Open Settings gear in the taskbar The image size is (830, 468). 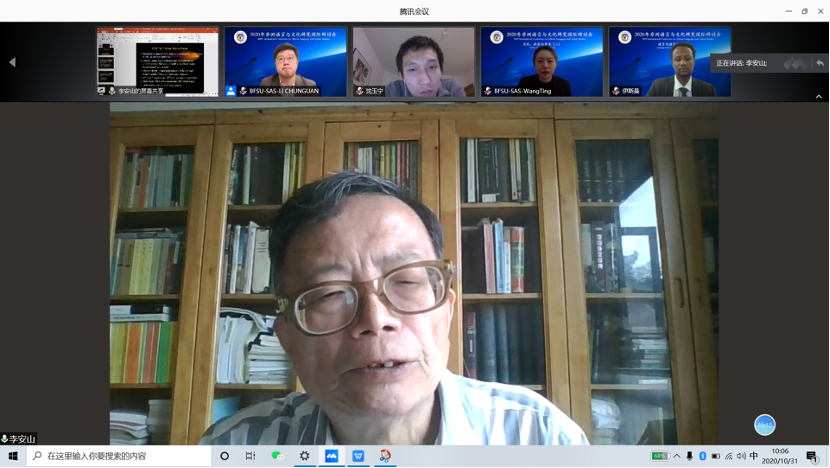[x=304, y=456]
